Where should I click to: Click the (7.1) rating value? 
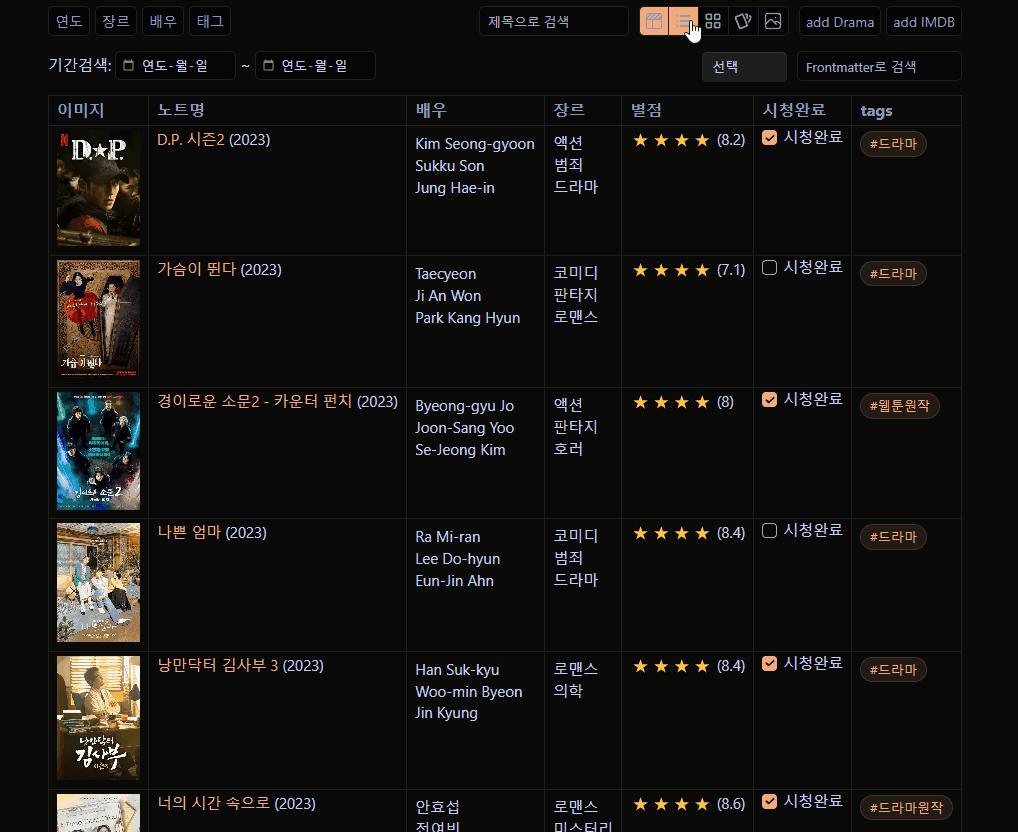pyautogui.click(x=731, y=269)
